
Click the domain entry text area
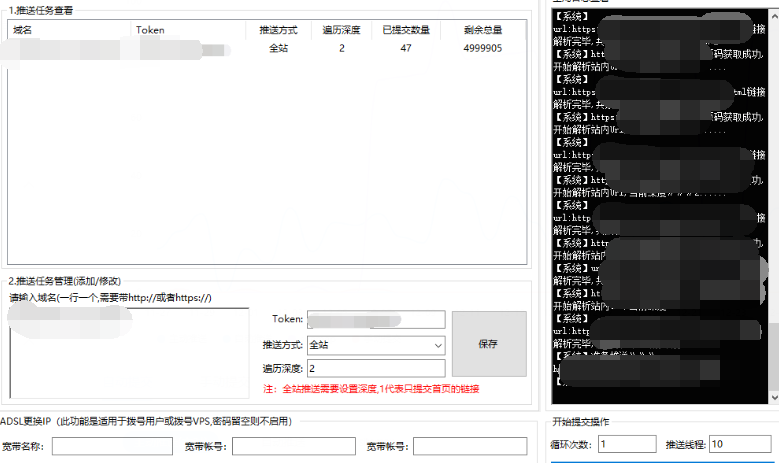click(129, 353)
